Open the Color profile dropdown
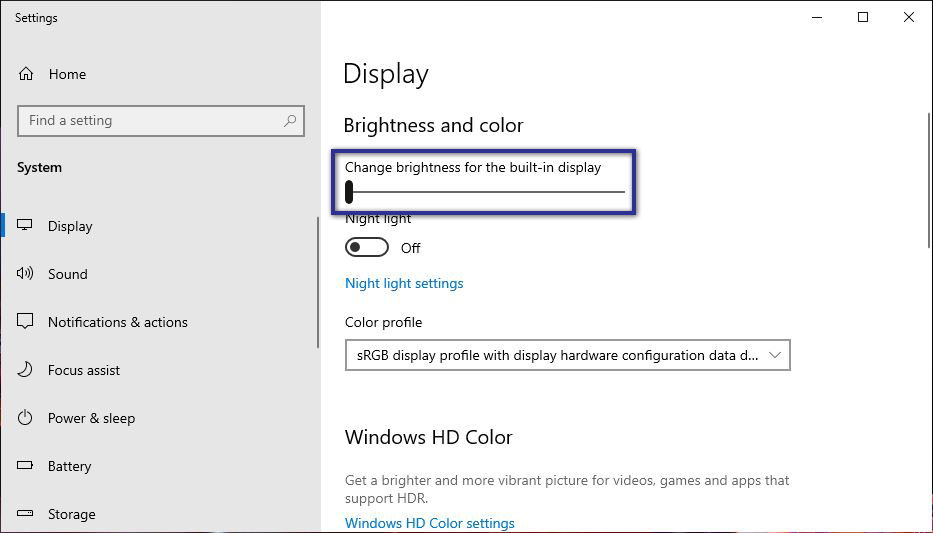Image resolution: width=933 pixels, height=533 pixels. 566,355
